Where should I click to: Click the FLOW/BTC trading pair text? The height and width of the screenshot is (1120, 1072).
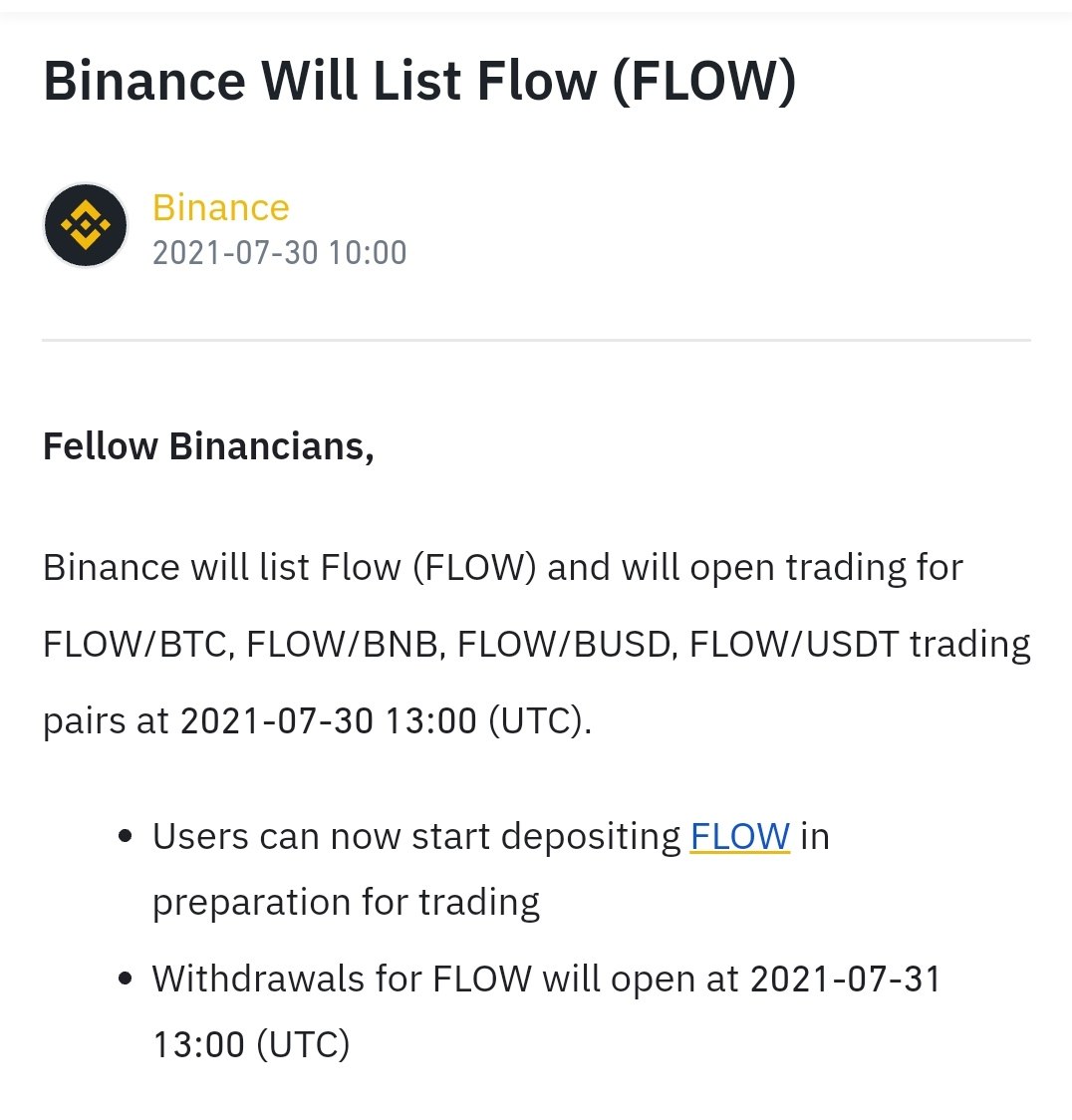(136, 644)
